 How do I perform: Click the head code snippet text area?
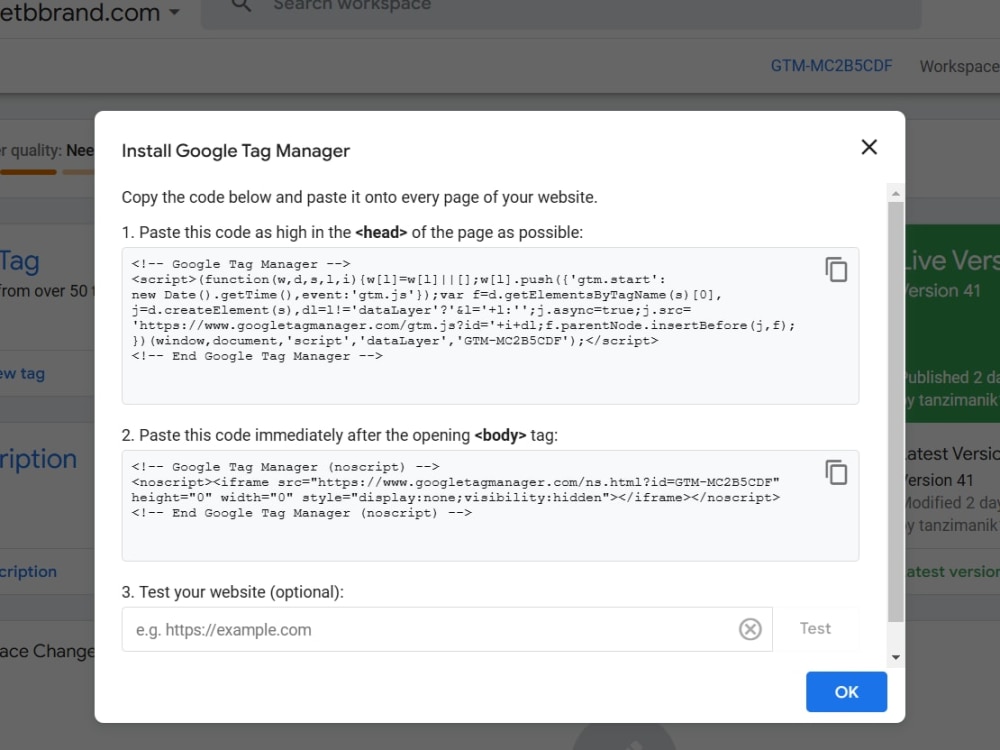click(x=490, y=326)
